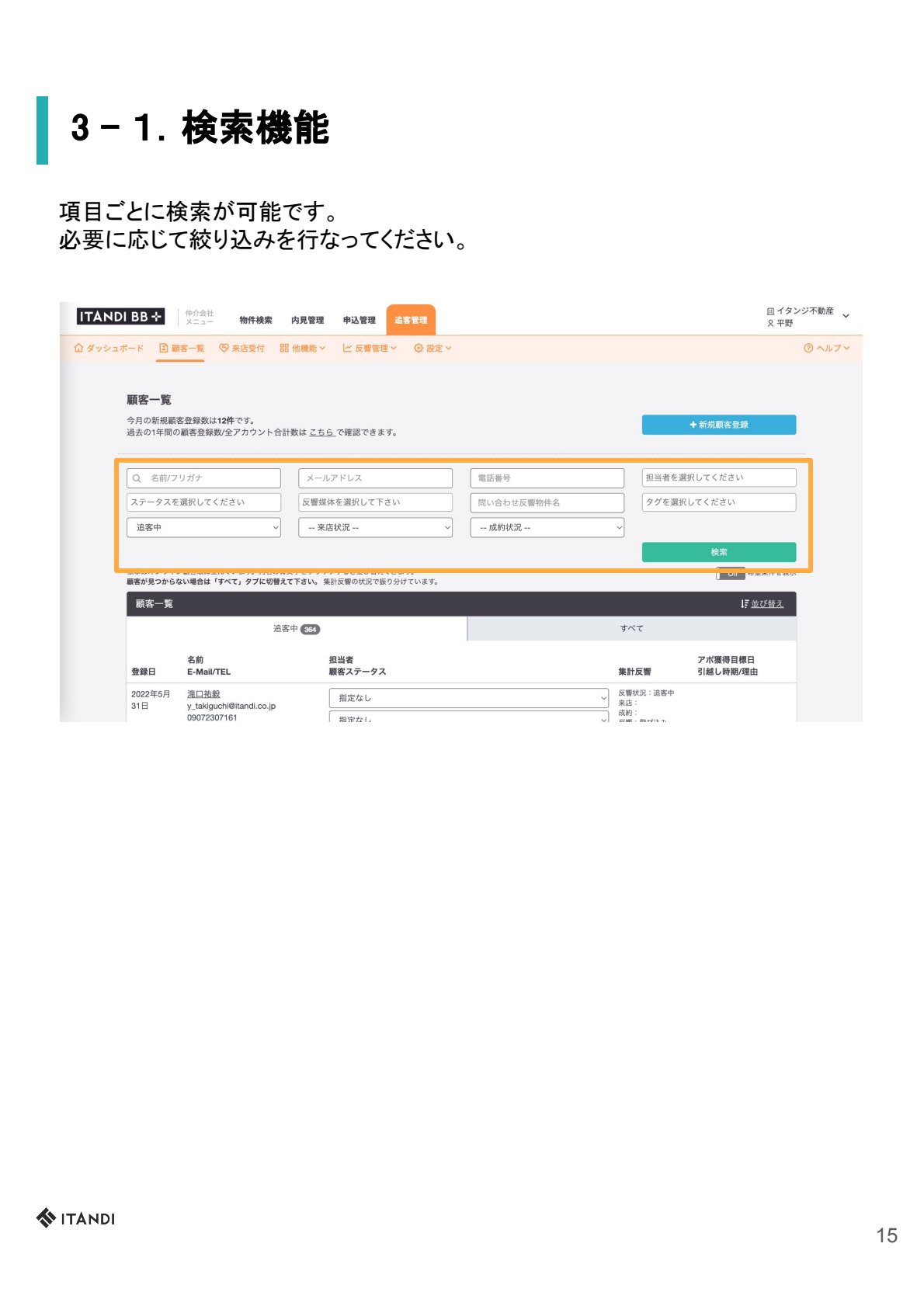Click the タグを選択してください field
Image resolution: width=924 pixels, height=1306 pixels.
pos(719,502)
